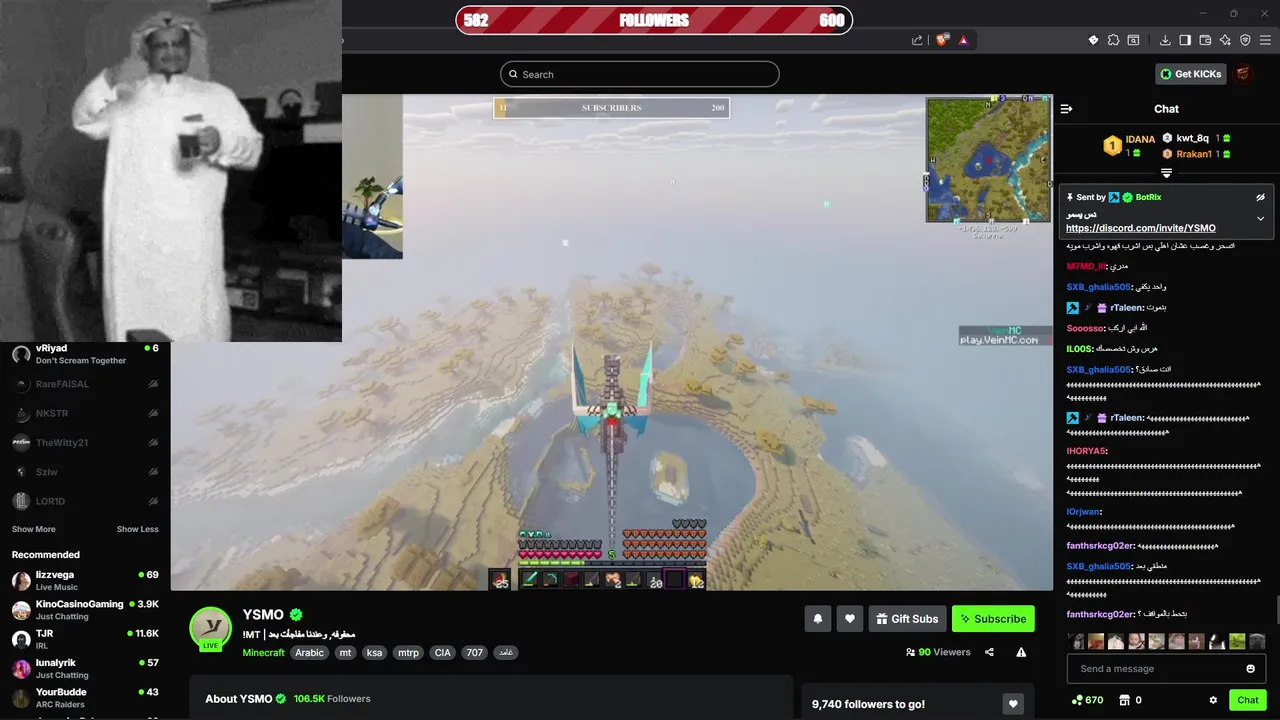Share the stream via share icon
This screenshot has height=720, width=1280.
(989, 652)
